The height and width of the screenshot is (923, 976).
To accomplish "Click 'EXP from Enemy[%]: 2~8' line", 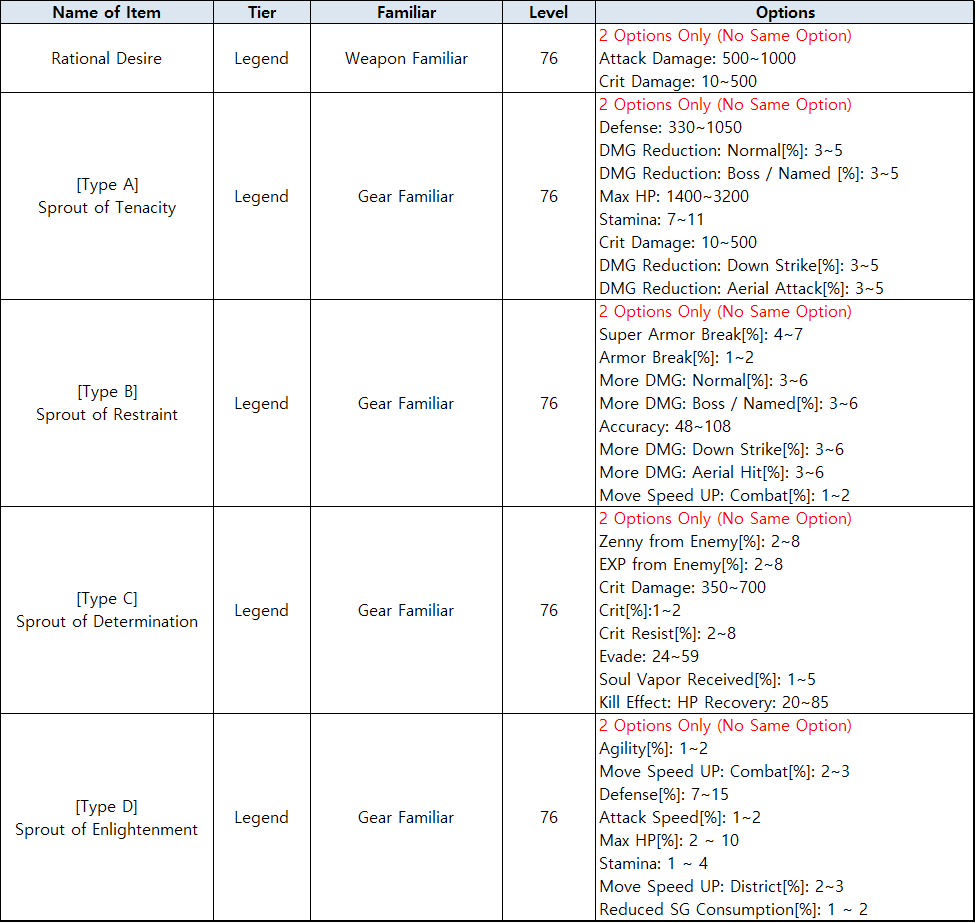I will pos(691,565).
